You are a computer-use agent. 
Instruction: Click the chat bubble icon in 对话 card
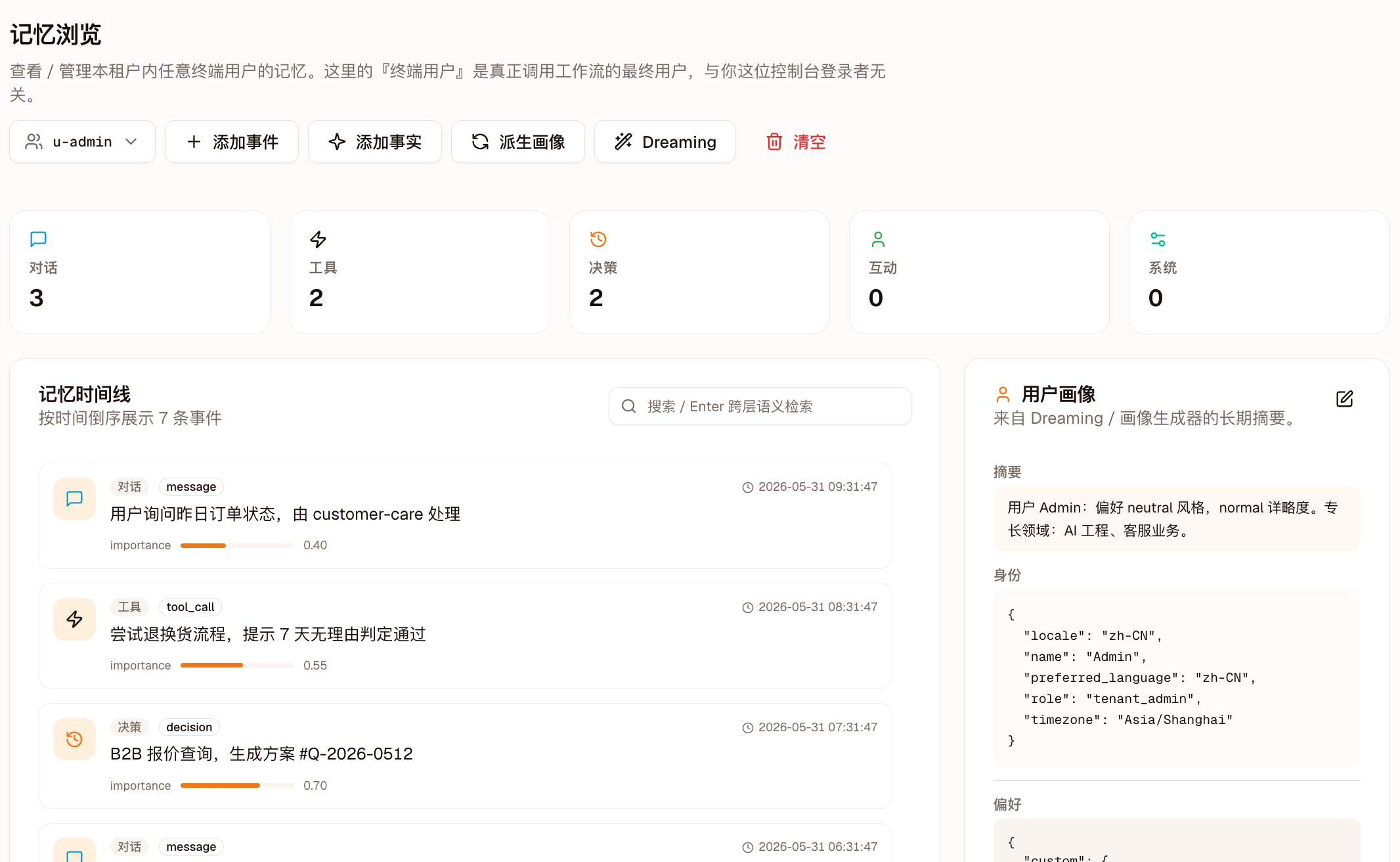(38, 239)
